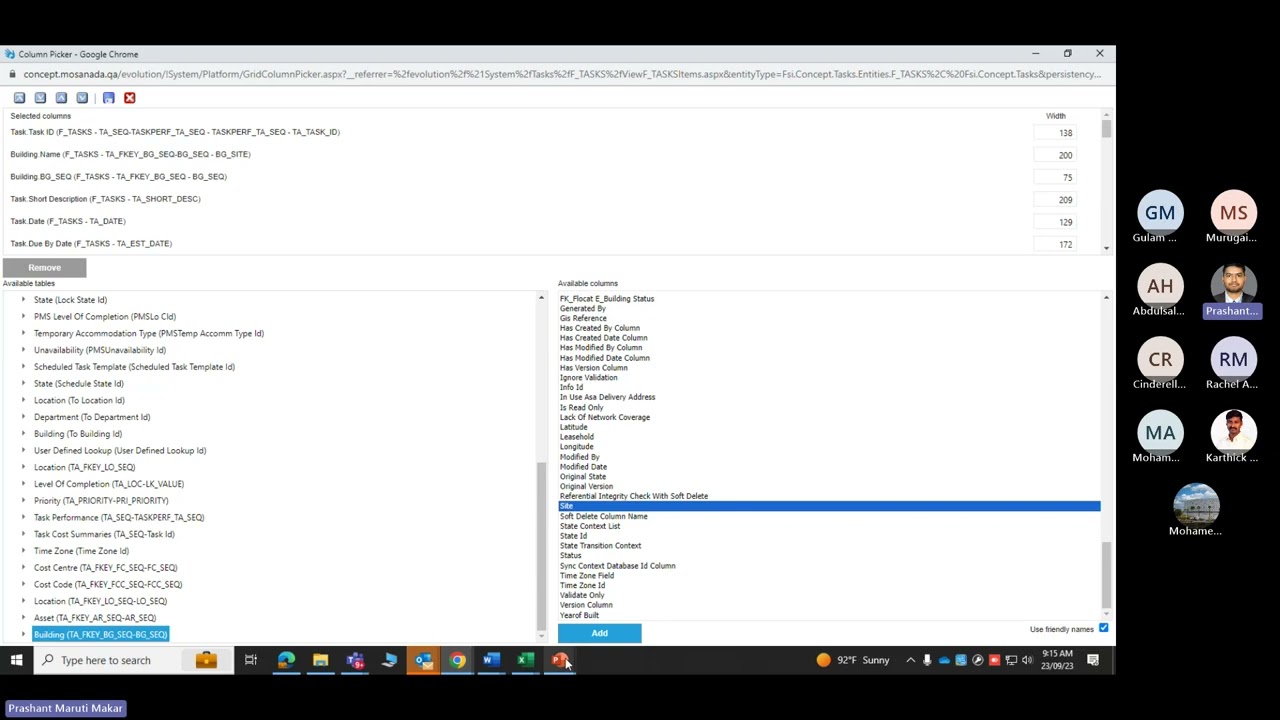Select Task Performance (TA_SEQ-TASKPERF_TA_SEQ) table
Image resolution: width=1280 pixels, height=720 pixels.
click(x=119, y=518)
